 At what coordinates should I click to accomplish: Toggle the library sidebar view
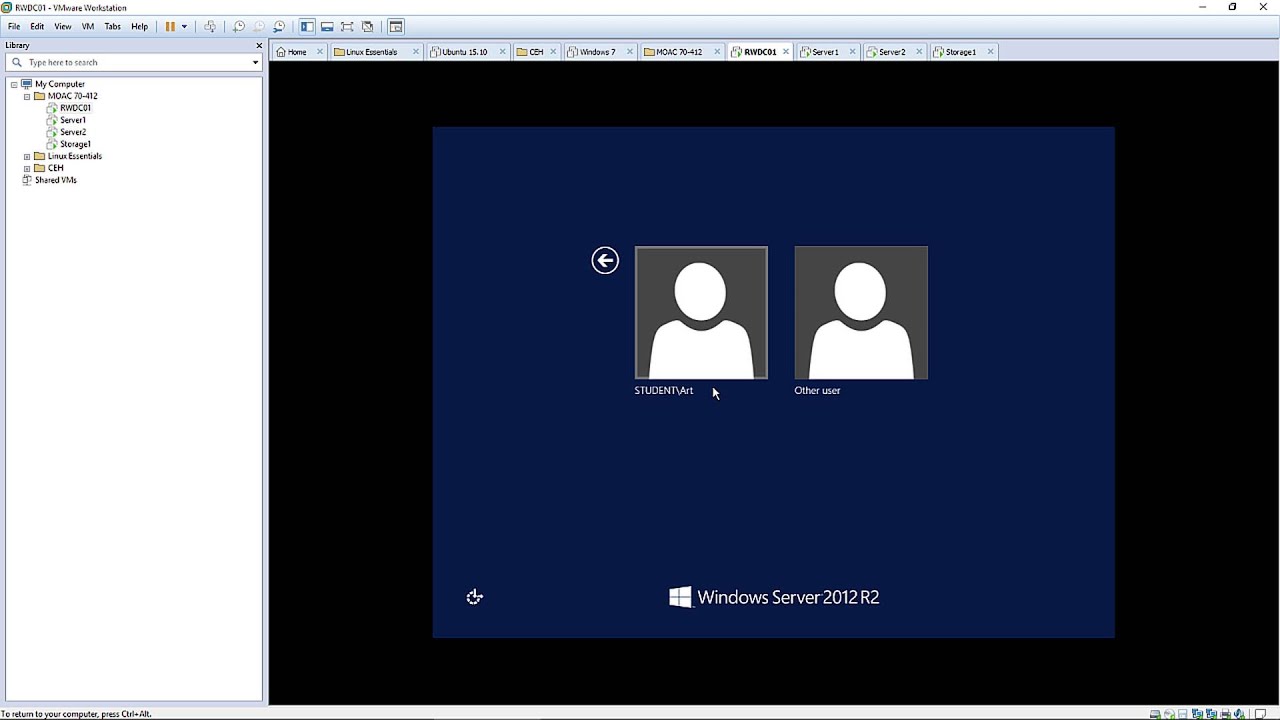coord(307,26)
